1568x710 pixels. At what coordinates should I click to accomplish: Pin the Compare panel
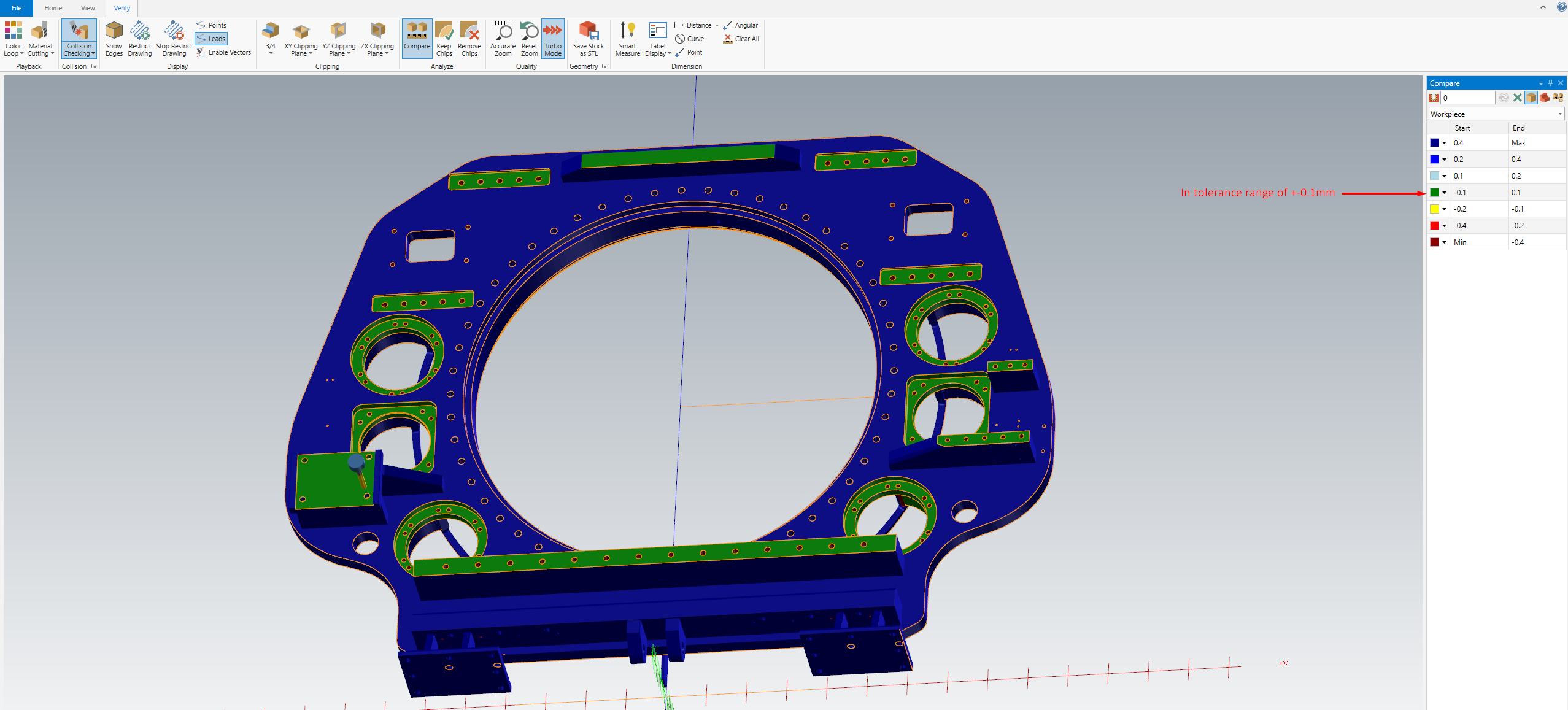(x=1550, y=83)
